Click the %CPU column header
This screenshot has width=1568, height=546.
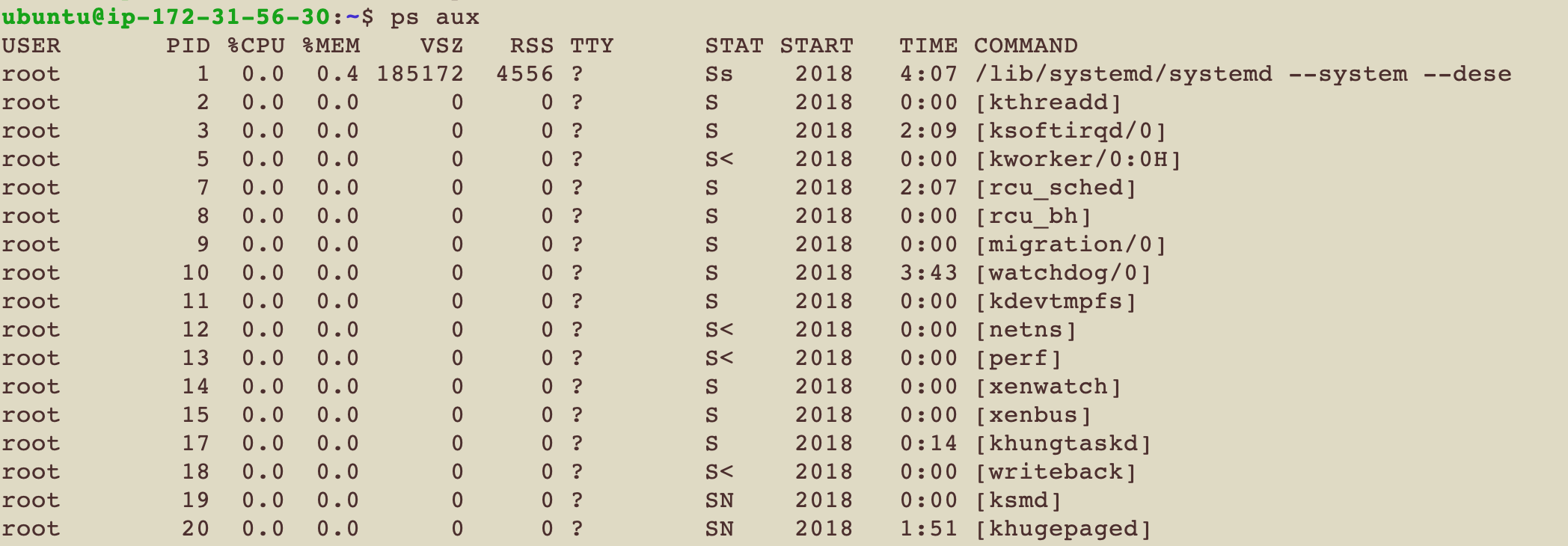(256, 46)
